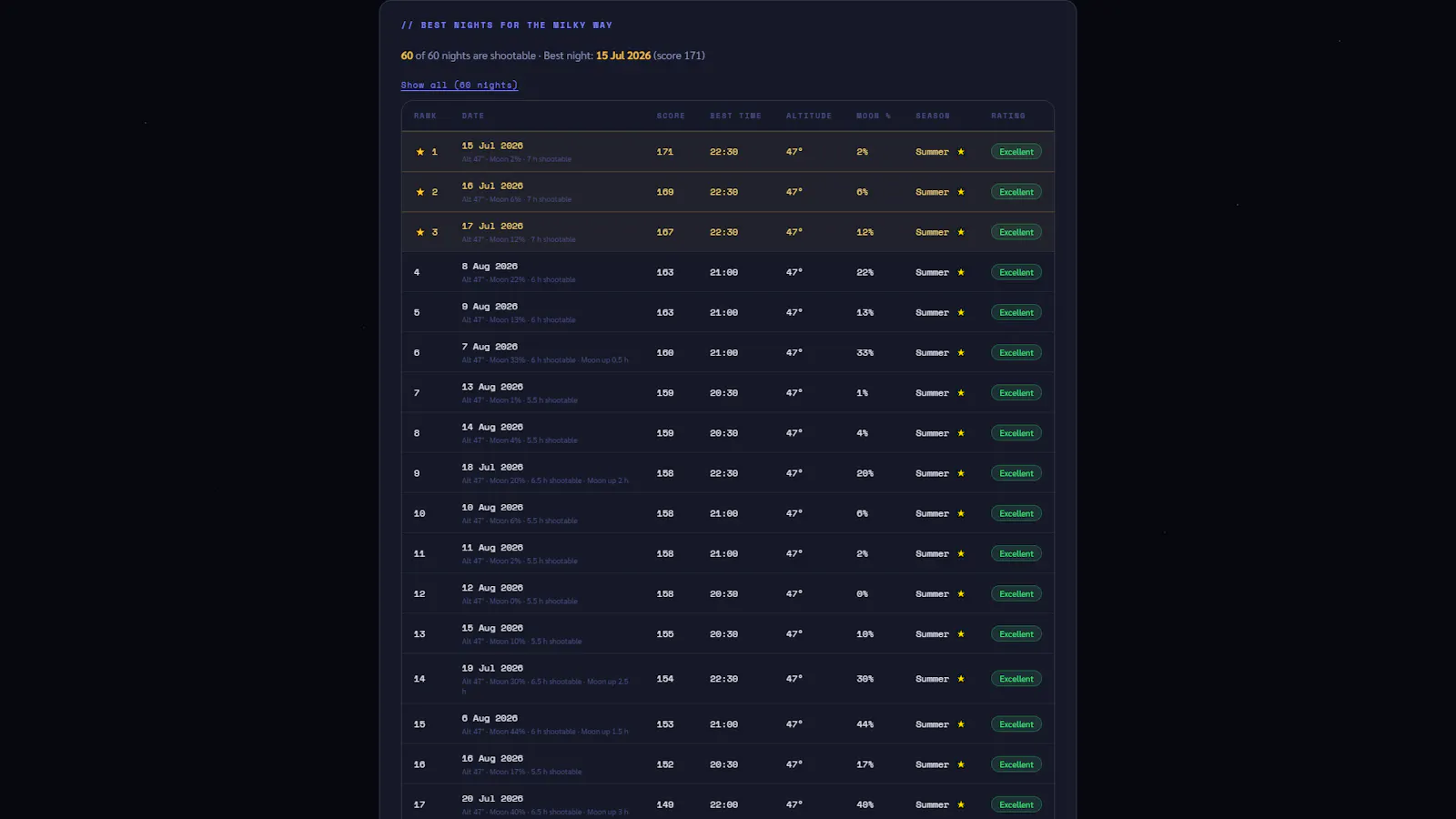Click the score value 155
This screenshot has width=1456, height=819.
pos(665,634)
